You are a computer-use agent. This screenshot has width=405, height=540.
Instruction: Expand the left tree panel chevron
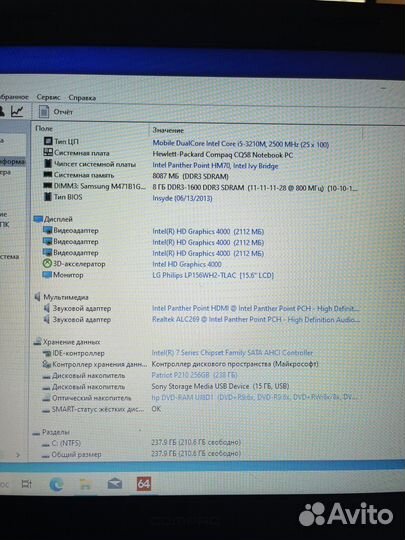click(x=18, y=455)
